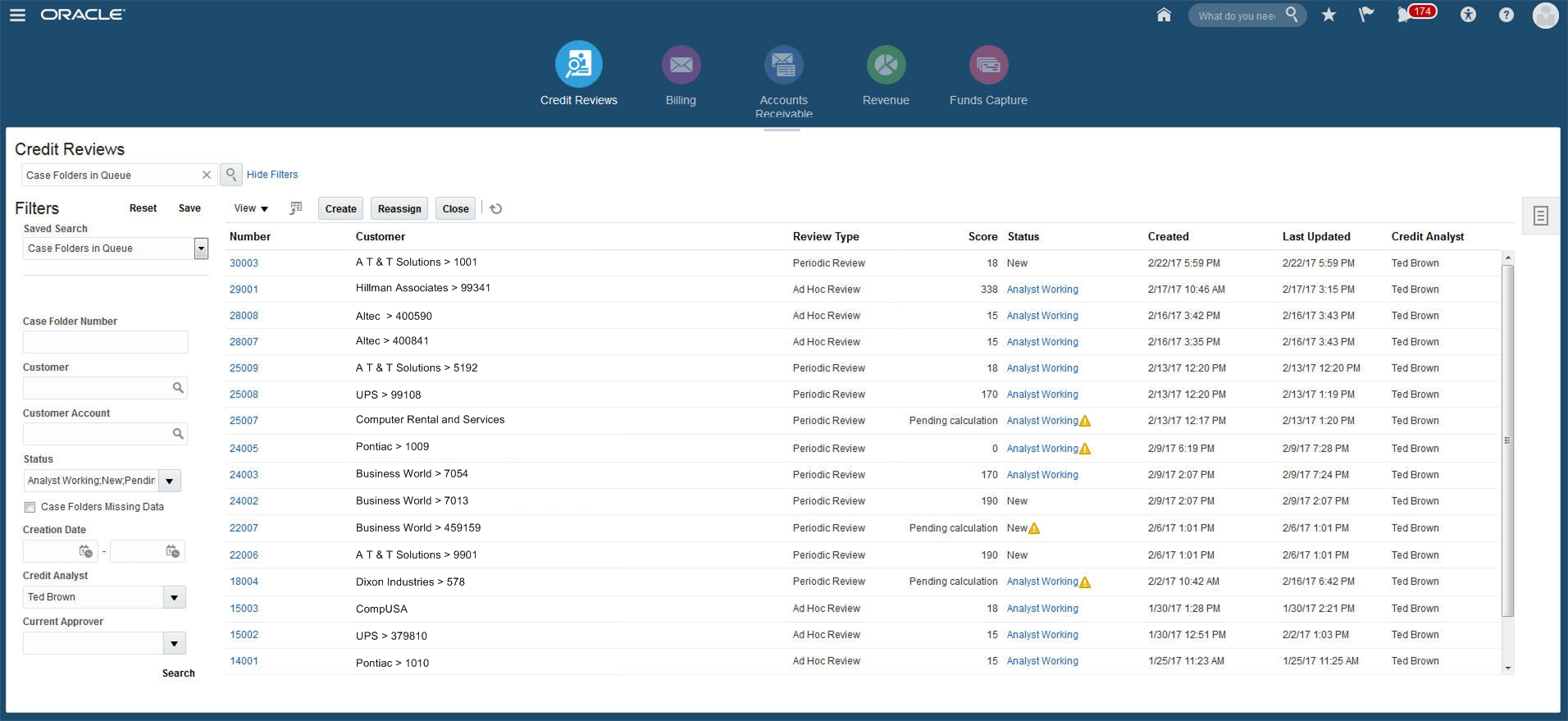This screenshot has height=721, width=1568.
Task: Expand the Credit Analyst dropdown
Action: pos(174,597)
